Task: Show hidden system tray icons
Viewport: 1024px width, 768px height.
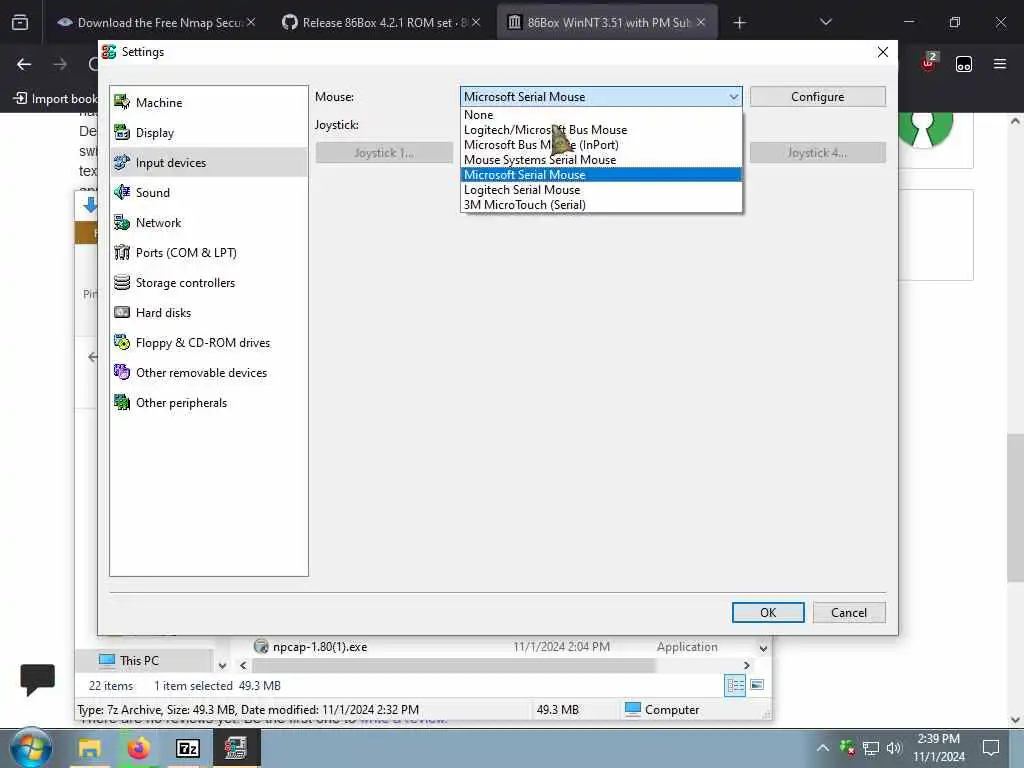Action: 823,748
